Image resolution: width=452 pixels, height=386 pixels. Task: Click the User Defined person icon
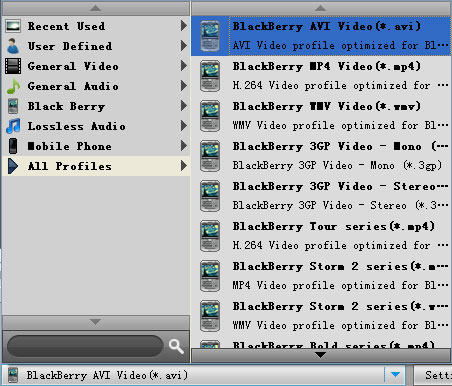coord(13,46)
